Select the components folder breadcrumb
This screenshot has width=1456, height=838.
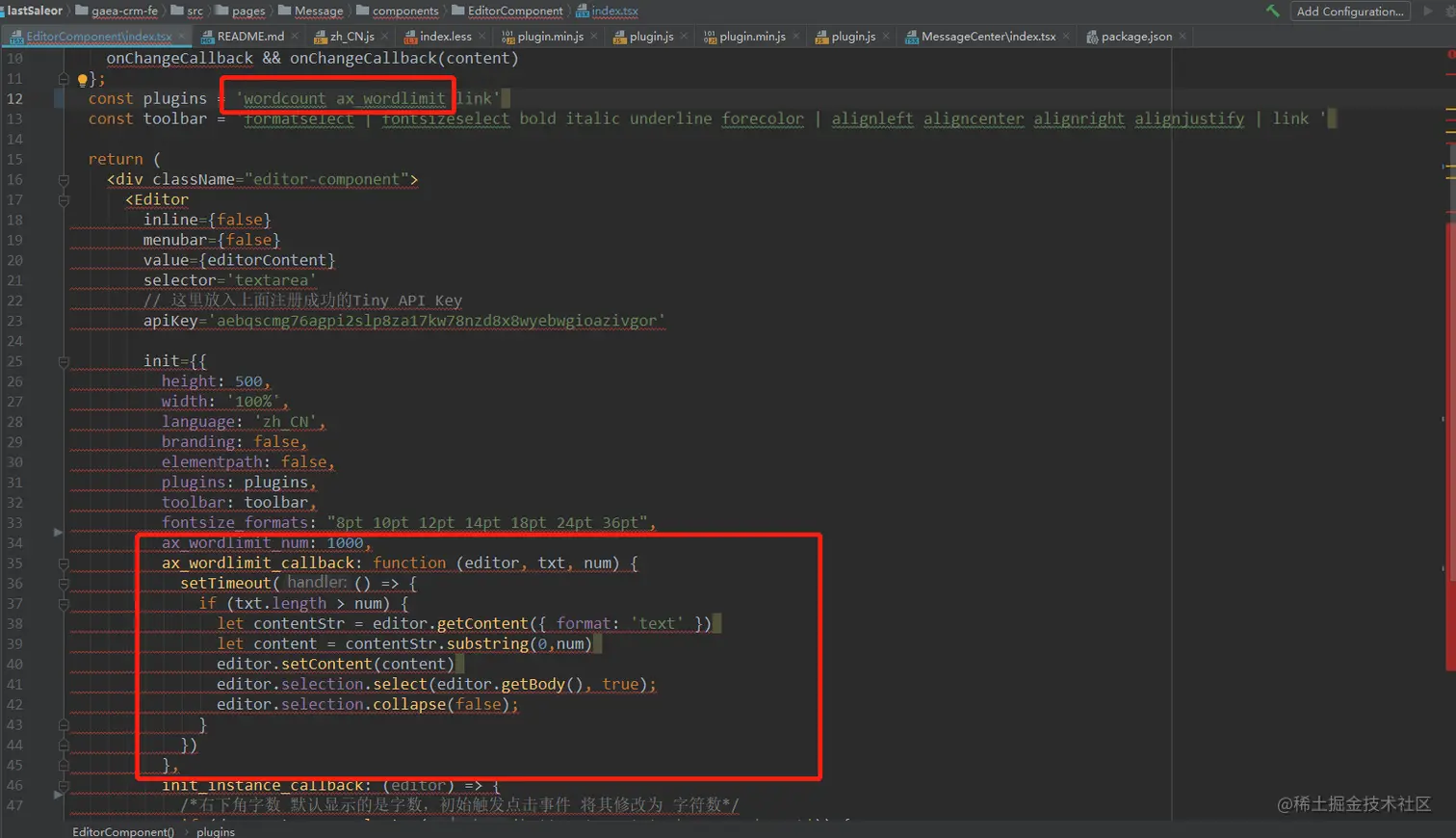pos(397,11)
